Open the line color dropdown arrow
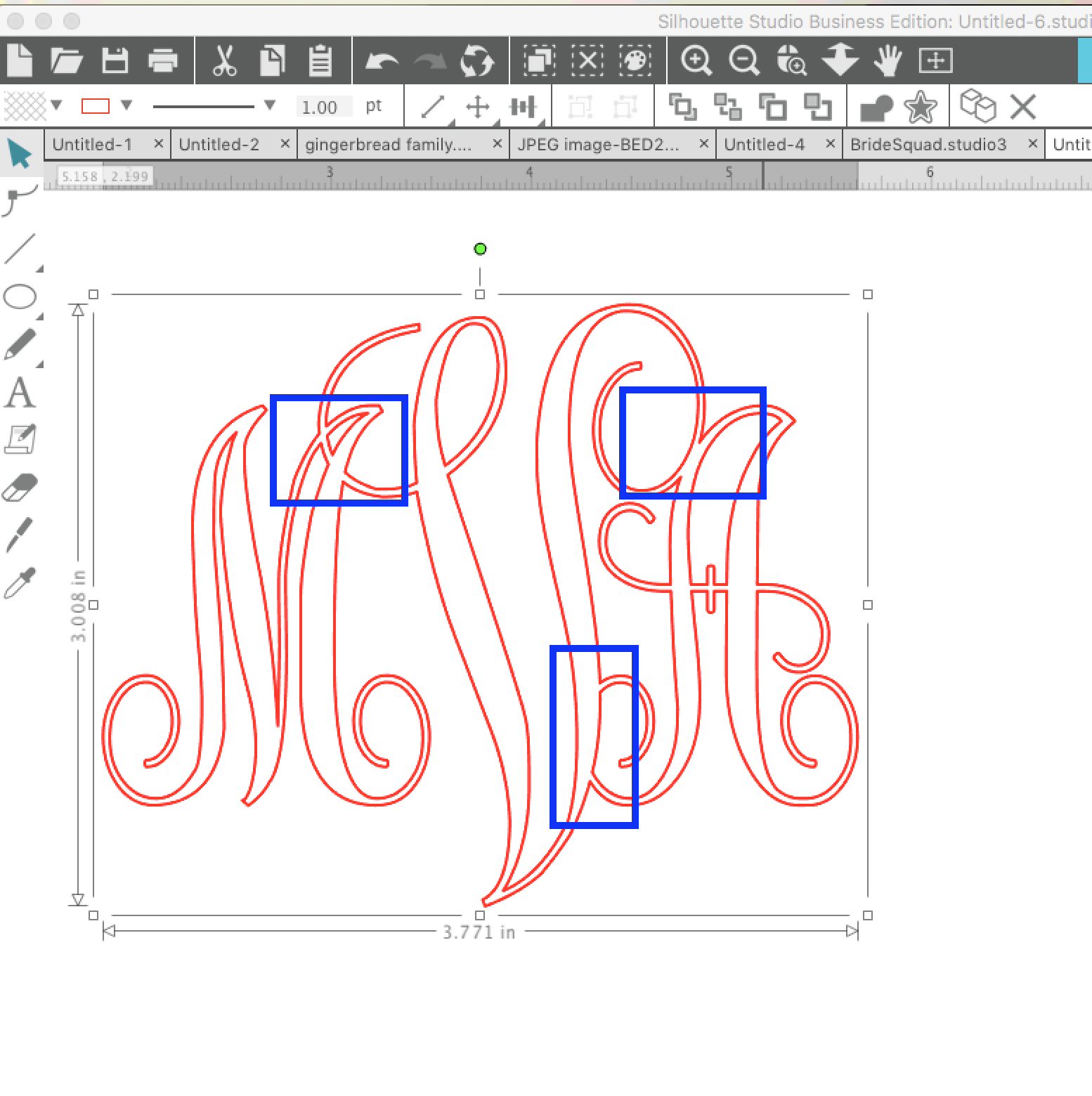The image size is (1092, 1096). (x=126, y=106)
